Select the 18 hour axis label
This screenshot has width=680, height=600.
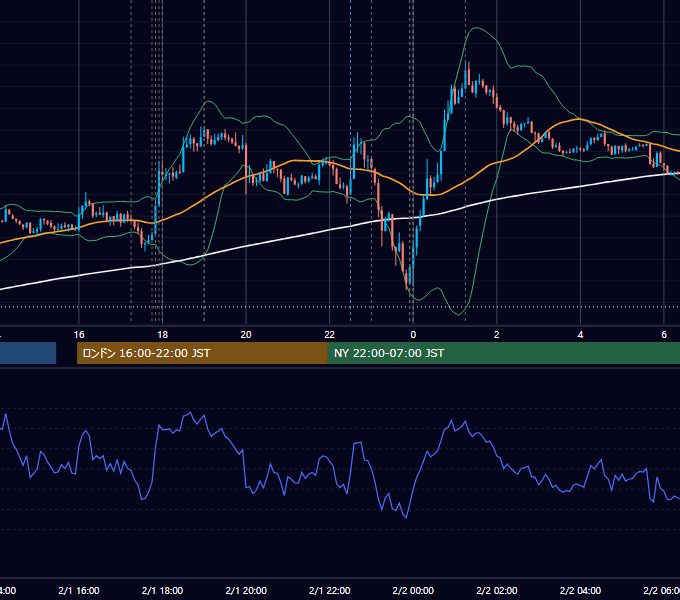click(x=163, y=335)
